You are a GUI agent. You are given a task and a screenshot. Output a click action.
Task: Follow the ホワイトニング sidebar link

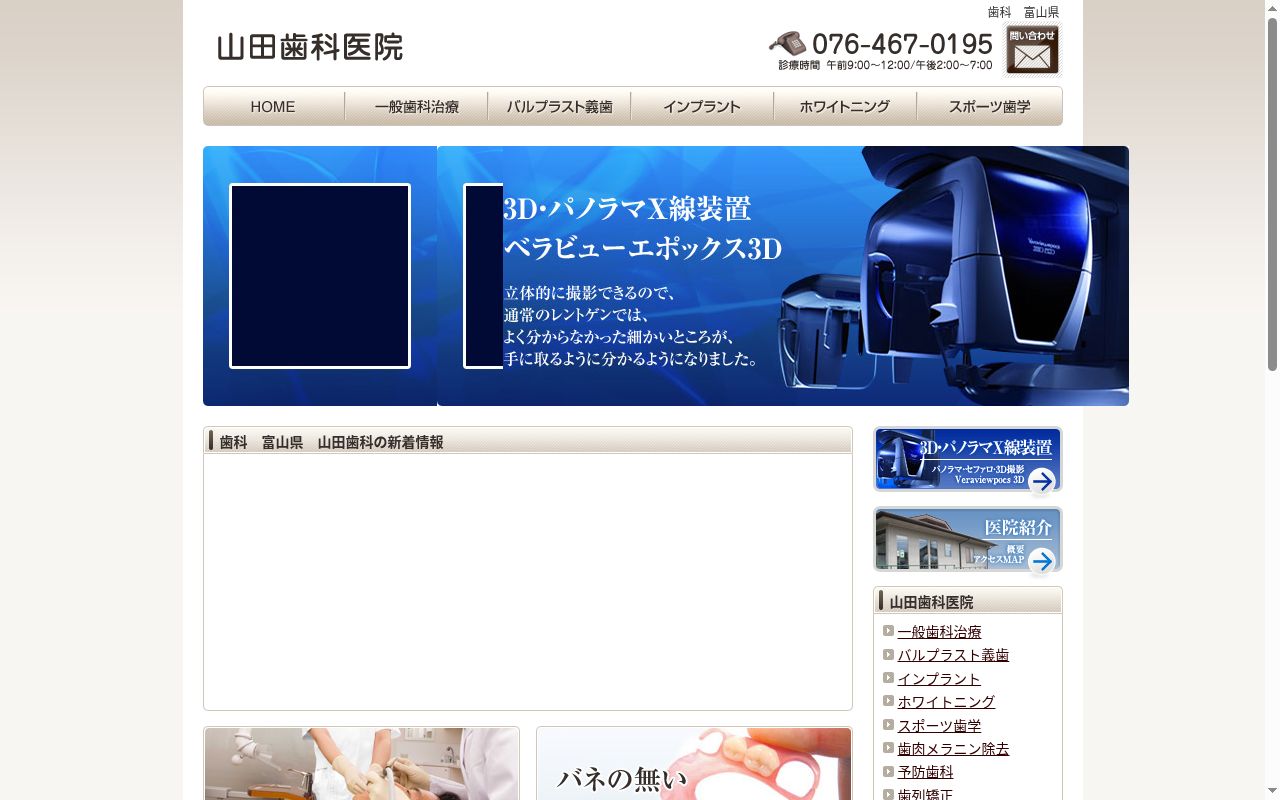click(x=946, y=702)
